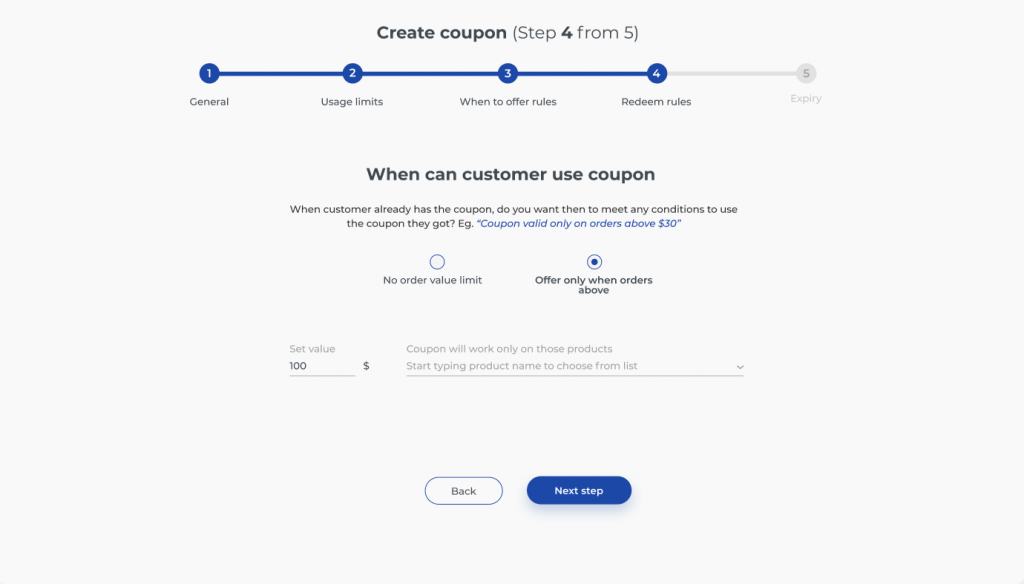Select Offer only when orders above radio

[594, 262]
